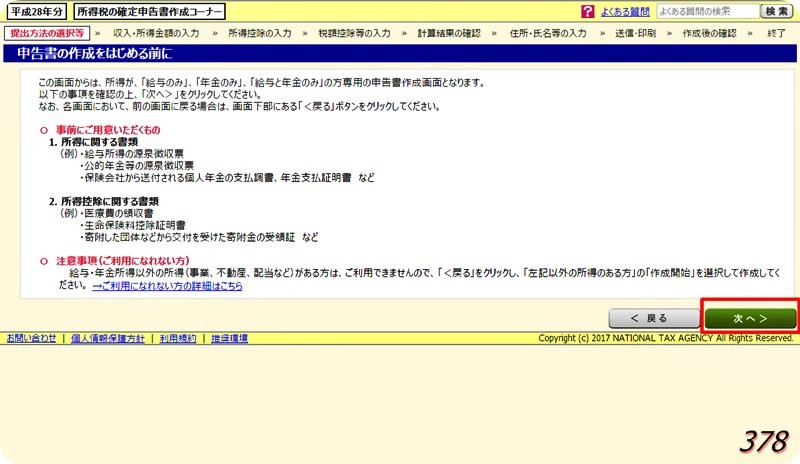800x464 pixels.
Task: Open the 推奨環境 footer link
Action: coord(229,338)
